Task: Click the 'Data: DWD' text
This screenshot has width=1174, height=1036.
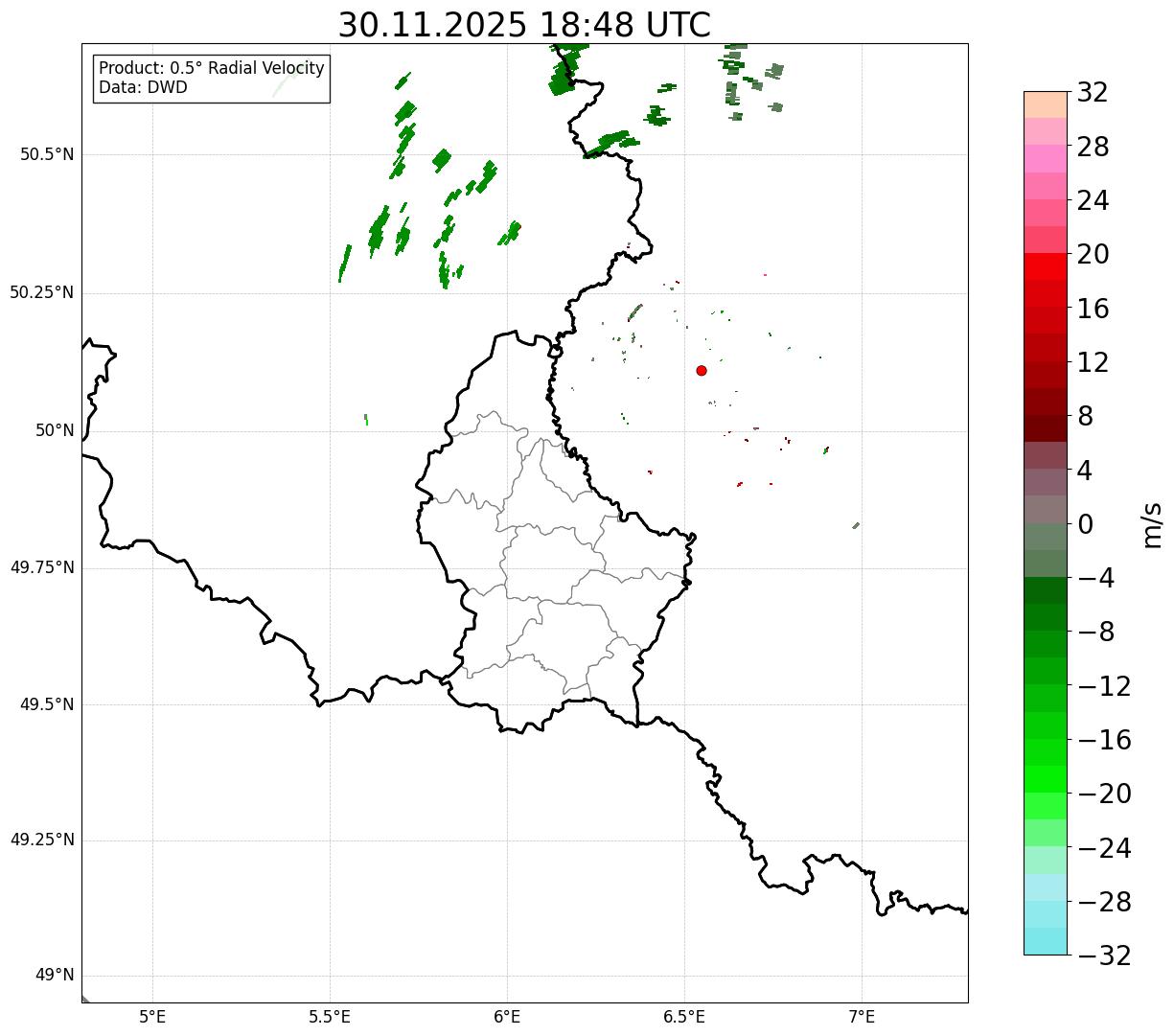Action: pos(143,88)
